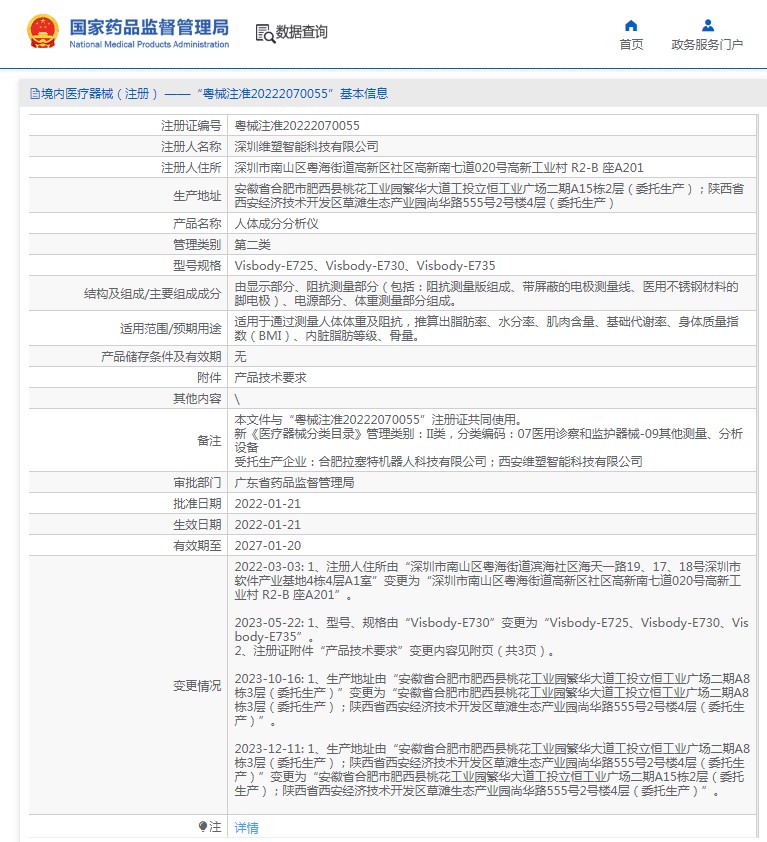Click the 批准日期 label

197,503
